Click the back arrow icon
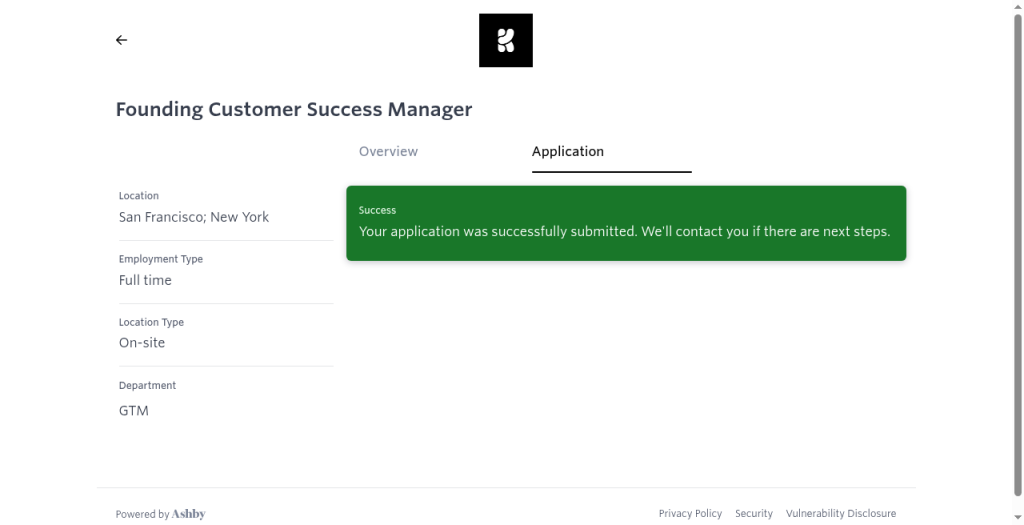 point(121,40)
